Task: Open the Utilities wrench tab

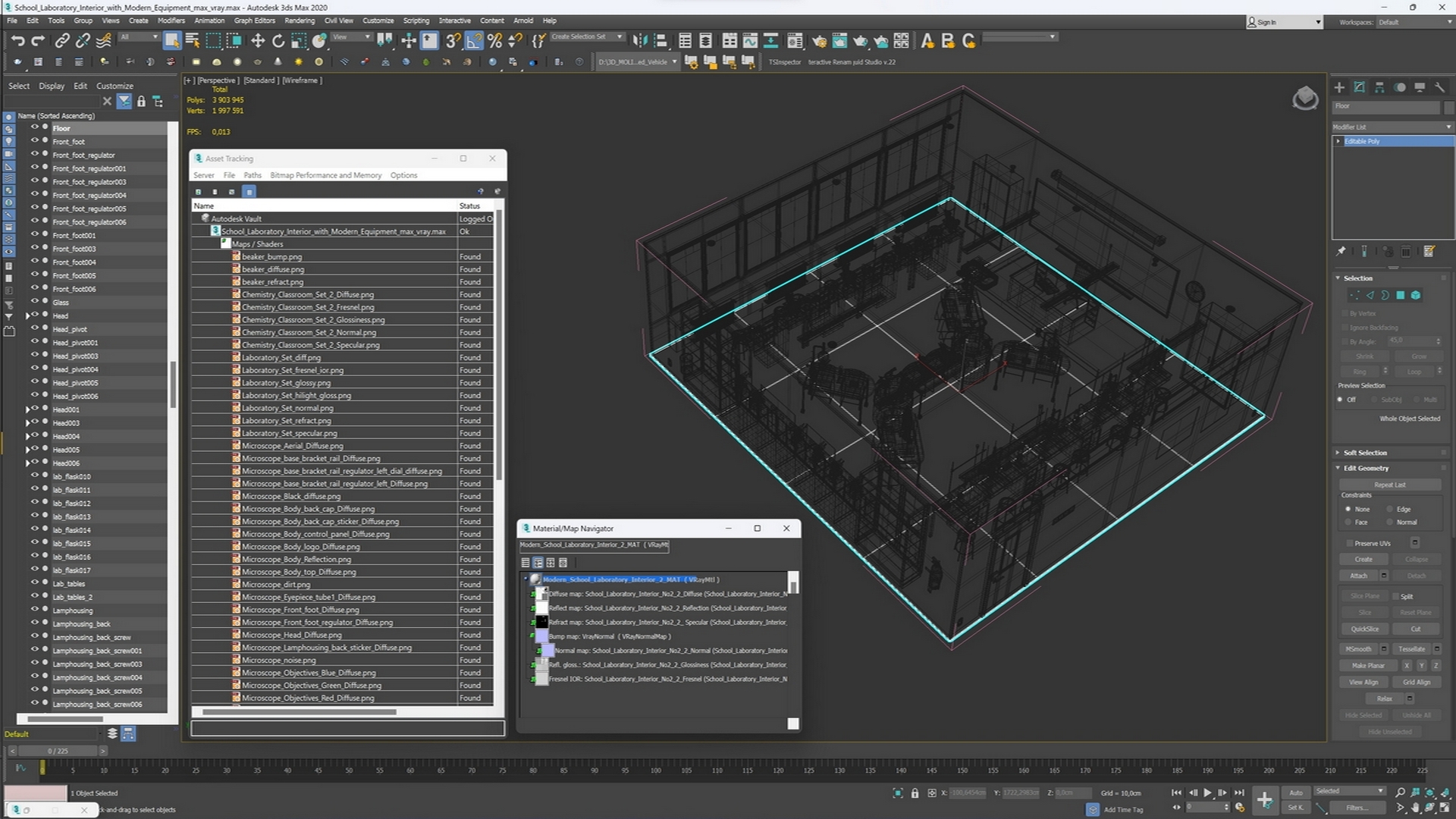Action: (x=1439, y=87)
